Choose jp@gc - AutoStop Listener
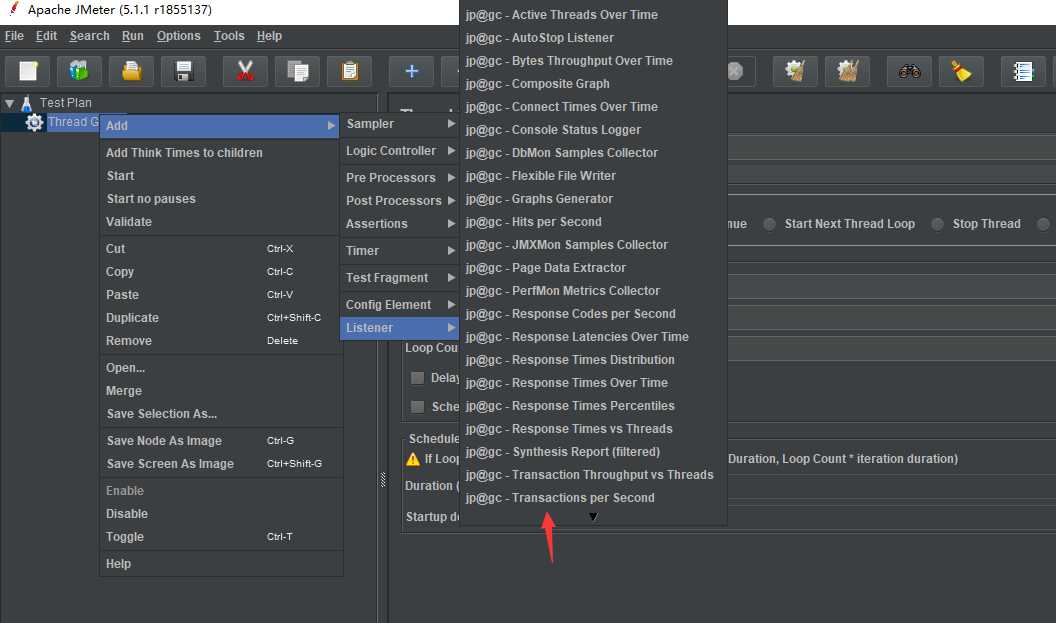The width and height of the screenshot is (1056, 623). click(x=593, y=38)
